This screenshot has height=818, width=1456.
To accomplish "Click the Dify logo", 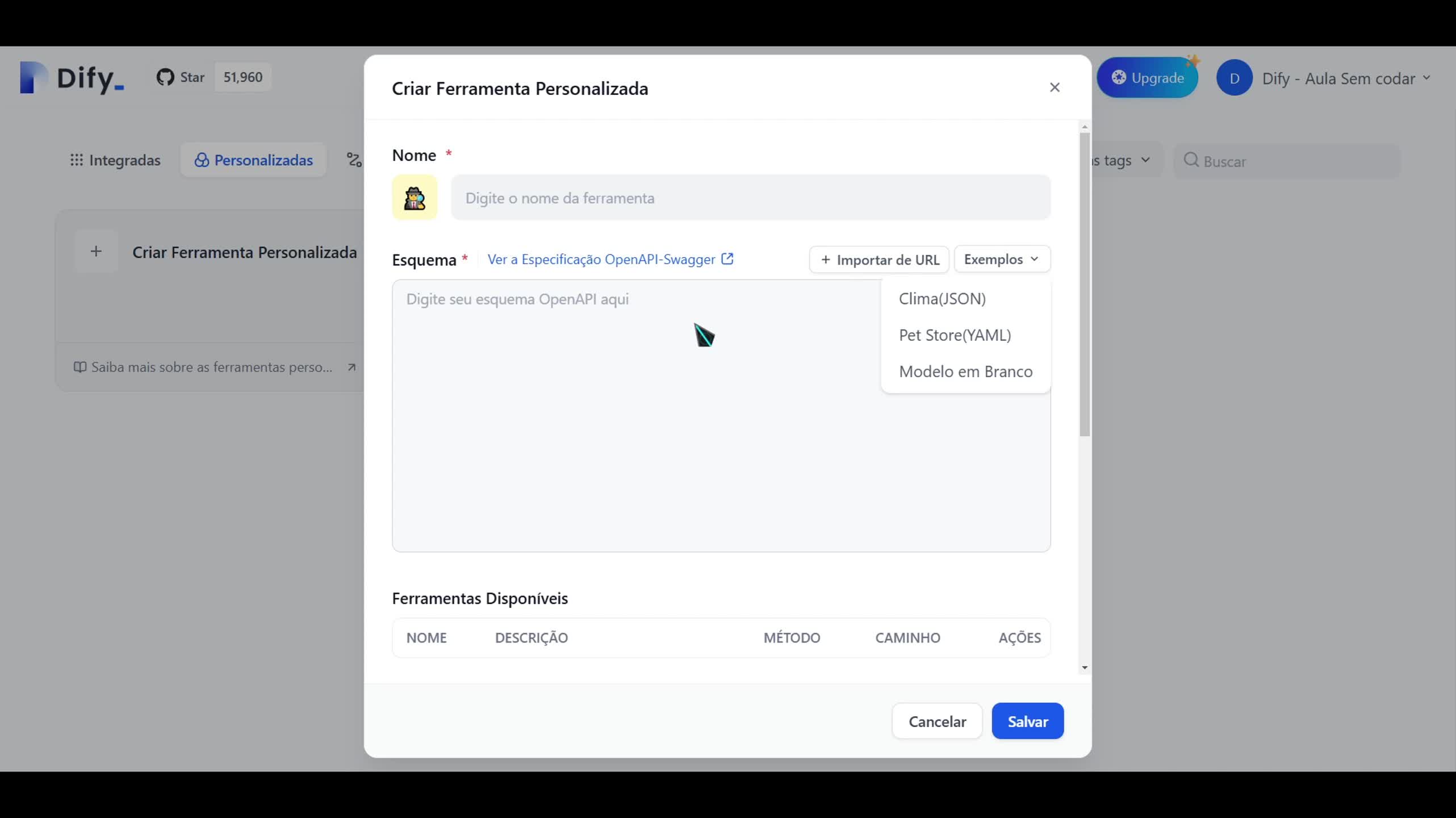I will (72, 77).
